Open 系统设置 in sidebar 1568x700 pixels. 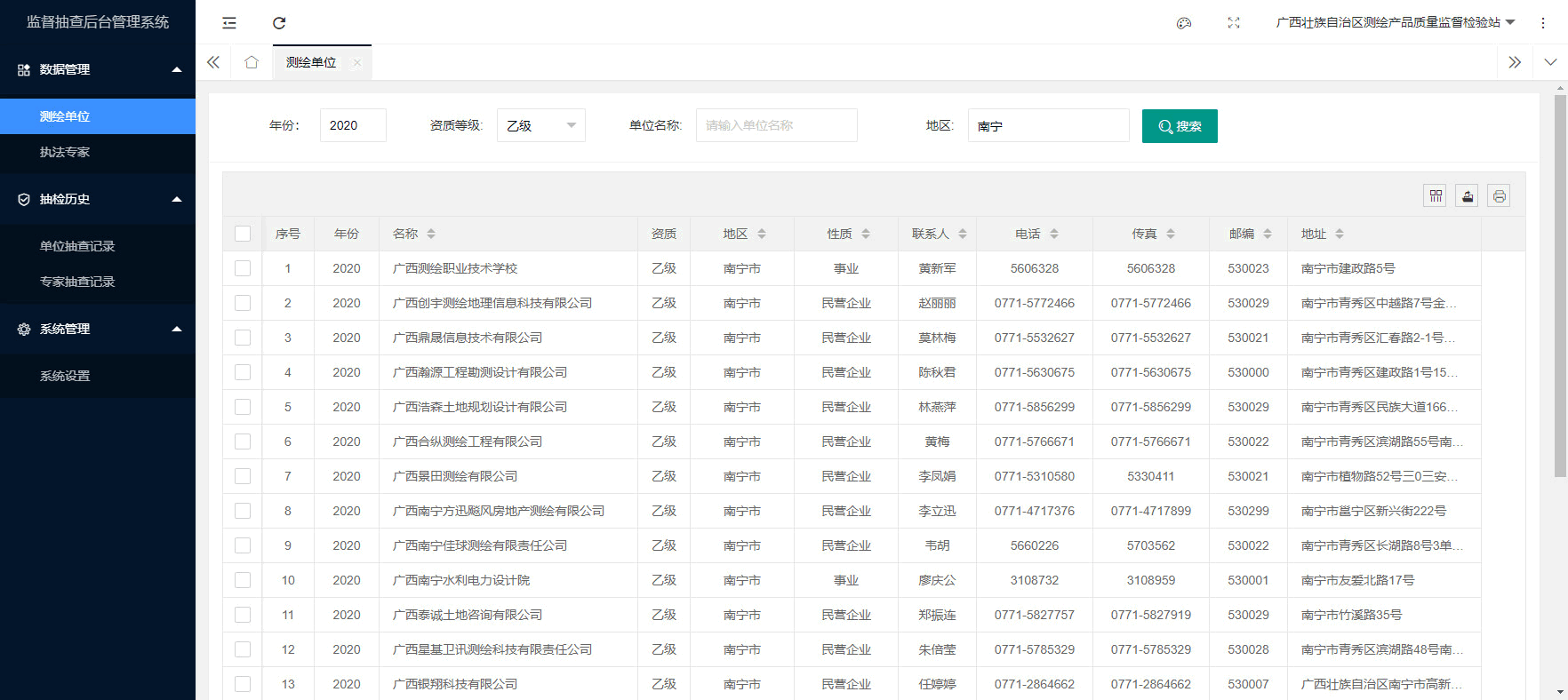point(98,376)
